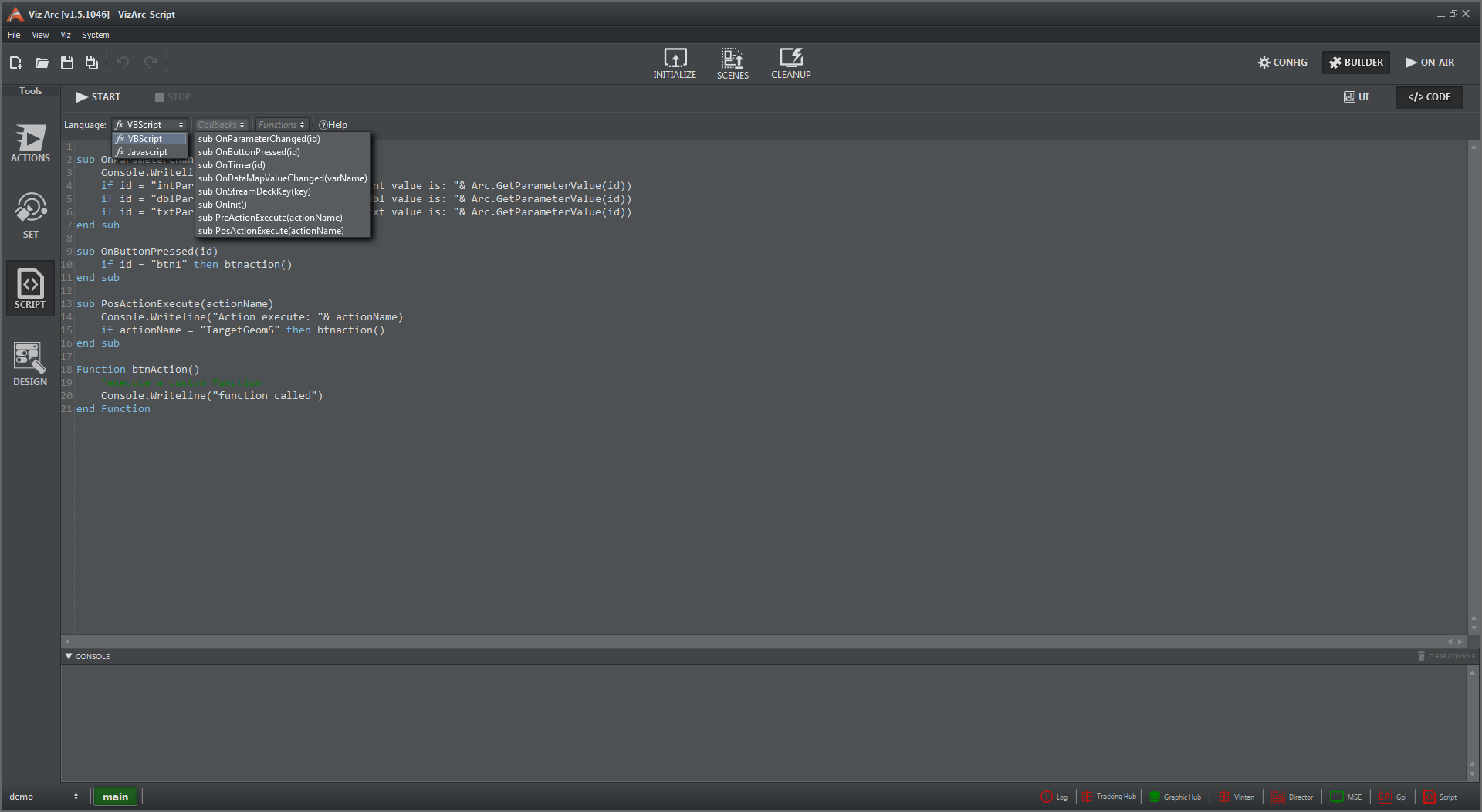Click the Director status indicator
Screen dimensions: 1482x812
click(x=1293, y=797)
